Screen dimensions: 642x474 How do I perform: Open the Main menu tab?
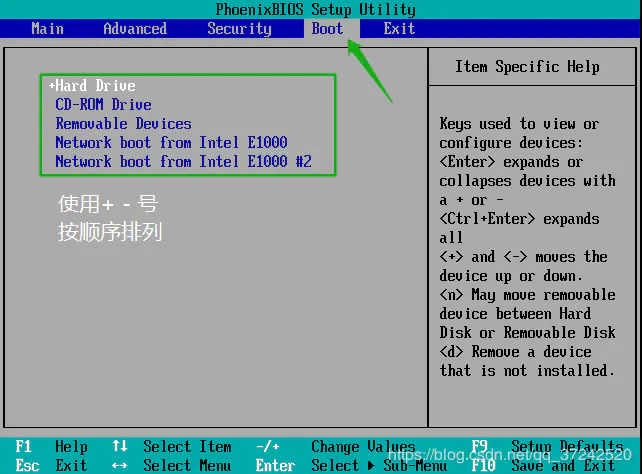coord(47,29)
